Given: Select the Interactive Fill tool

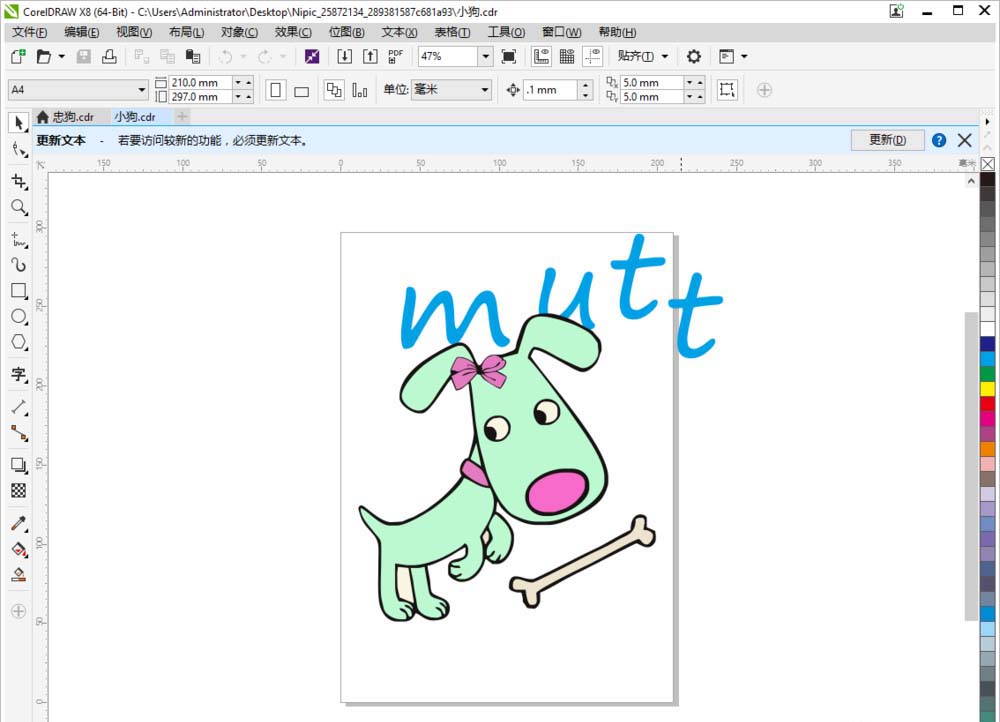Looking at the screenshot, I should pyautogui.click(x=18, y=549).
